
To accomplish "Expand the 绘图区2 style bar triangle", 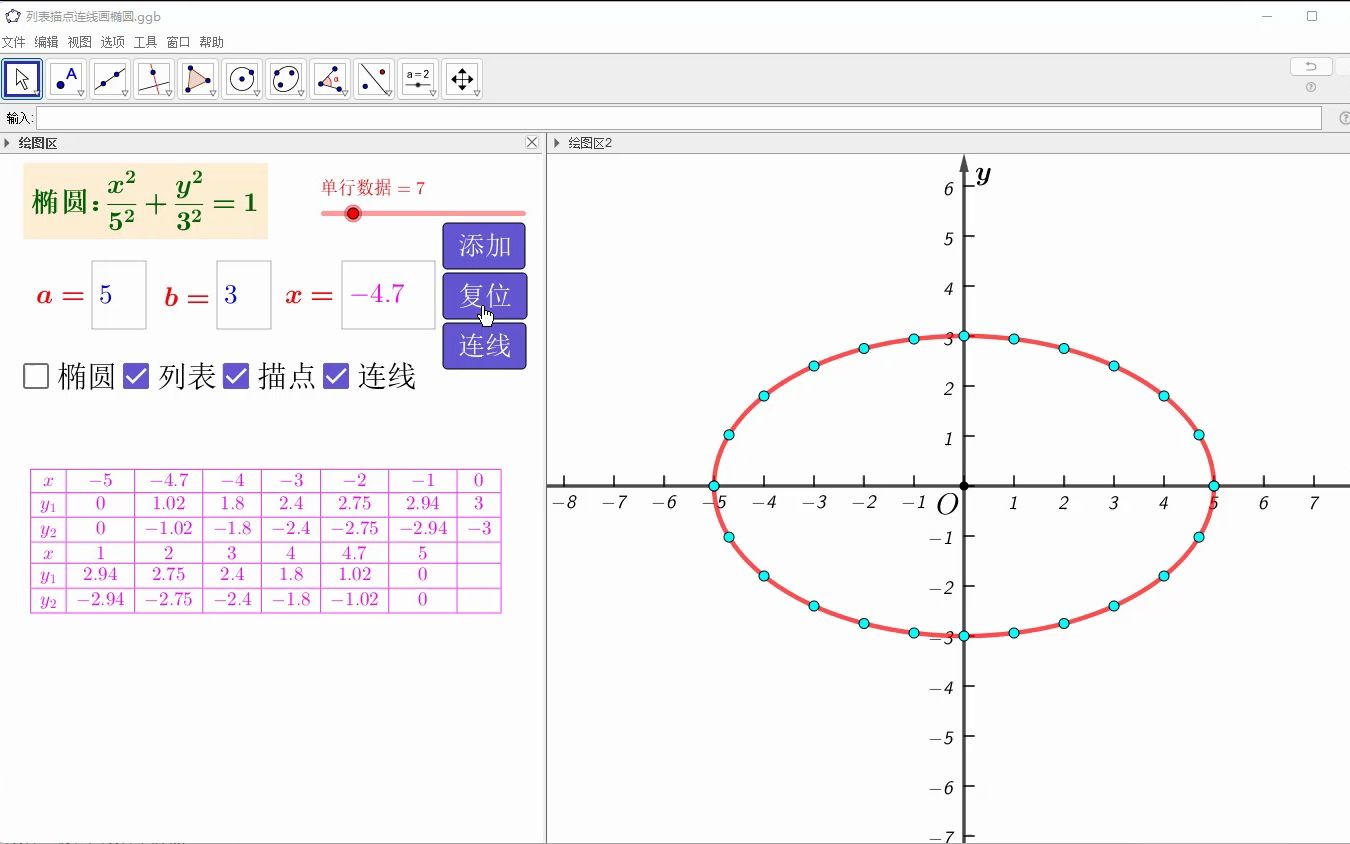I will pyautogui.click(x=557, y=143).
